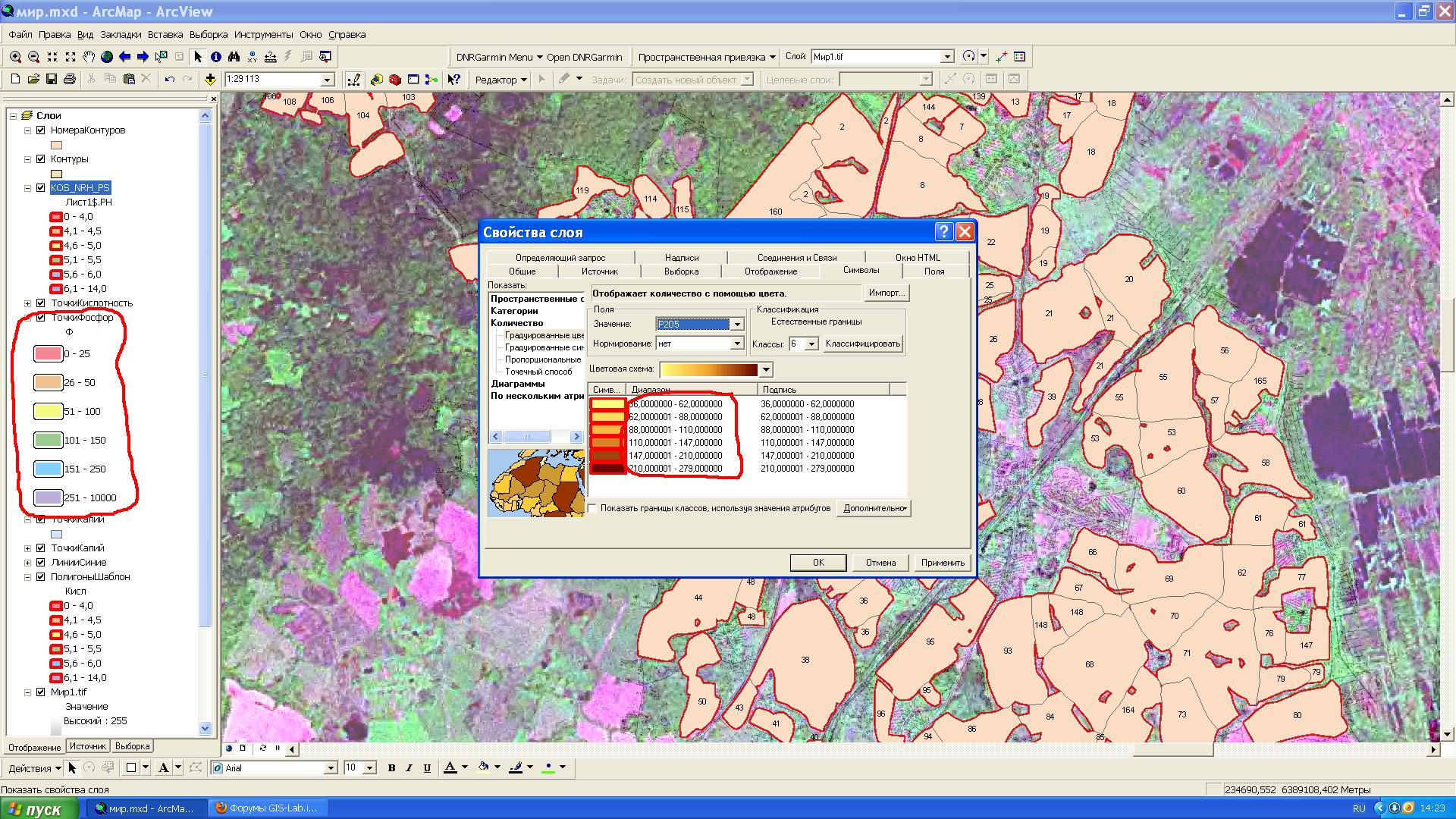Expand the ТочкиКалий layer tree
1456x819 pixels.
pyautogui.click(x=28, y=548)
